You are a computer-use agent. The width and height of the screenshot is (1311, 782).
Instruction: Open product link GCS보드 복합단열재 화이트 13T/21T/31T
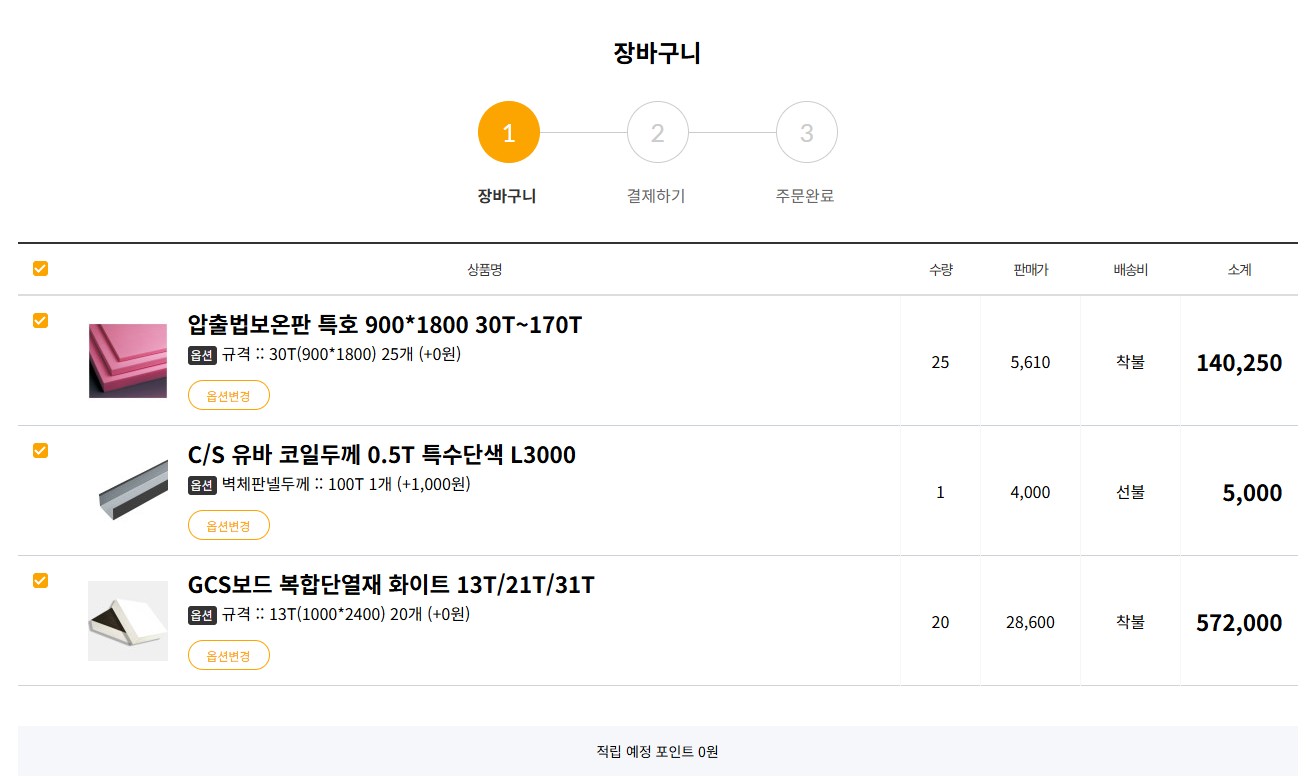391,585
